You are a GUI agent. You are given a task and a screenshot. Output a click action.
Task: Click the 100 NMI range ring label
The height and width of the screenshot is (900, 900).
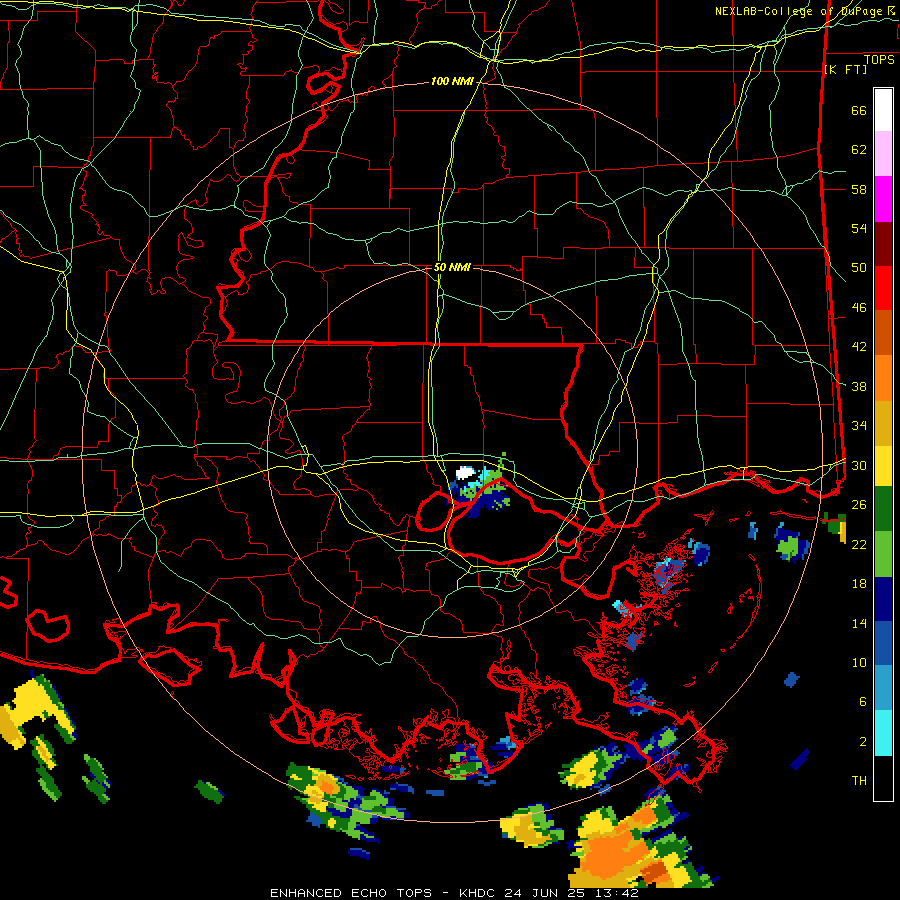[452, 82]
